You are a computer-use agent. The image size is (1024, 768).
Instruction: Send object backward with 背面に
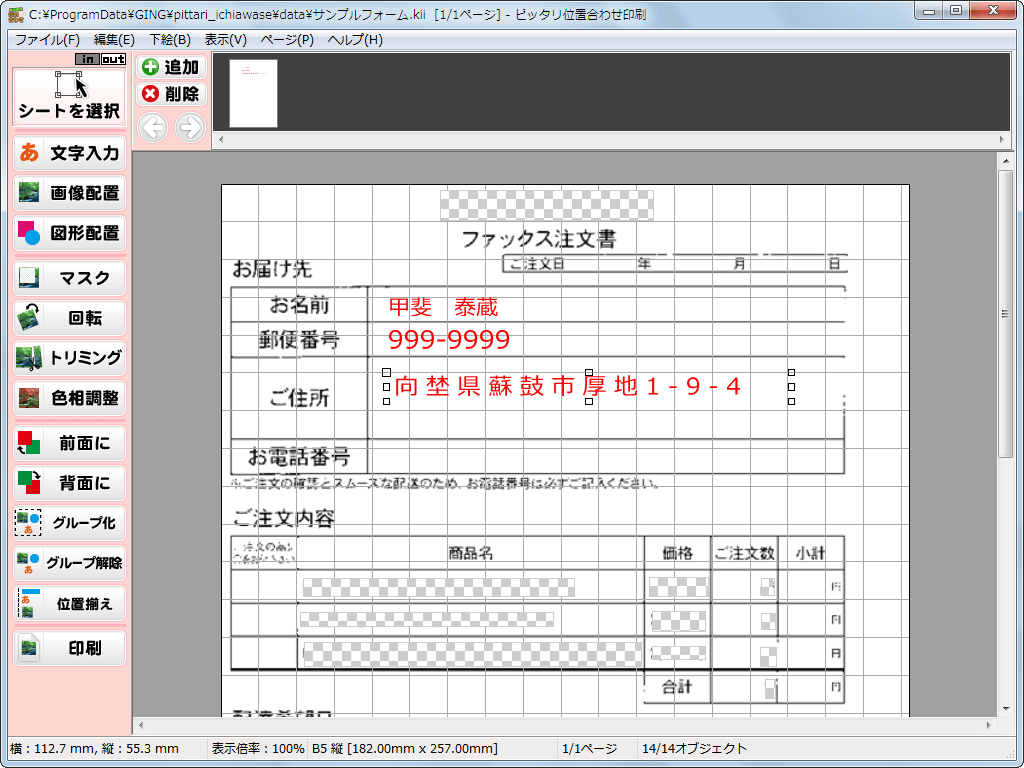point(69,483)
